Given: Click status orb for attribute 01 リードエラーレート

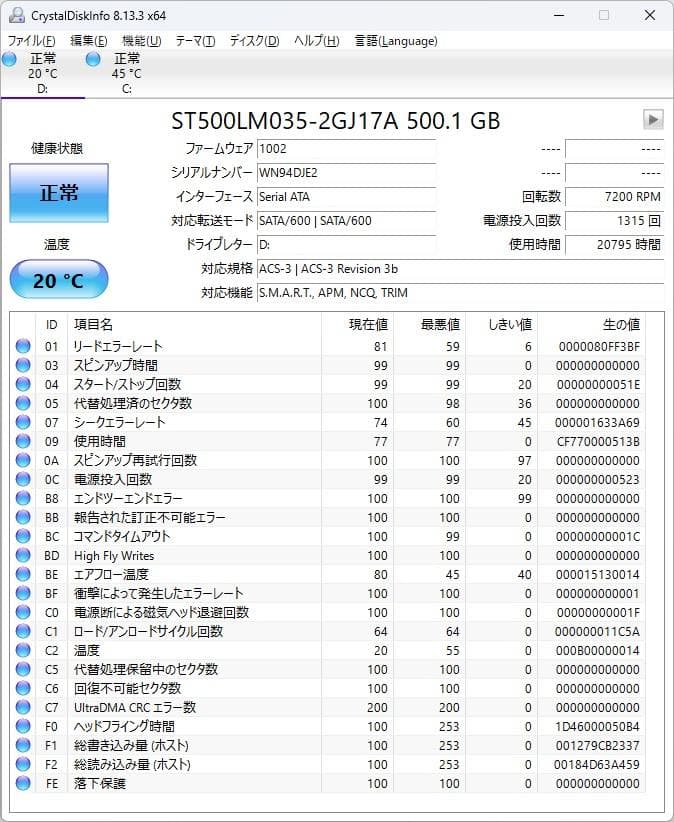Looking at the screenshot, I should click(x=23, y=346).
